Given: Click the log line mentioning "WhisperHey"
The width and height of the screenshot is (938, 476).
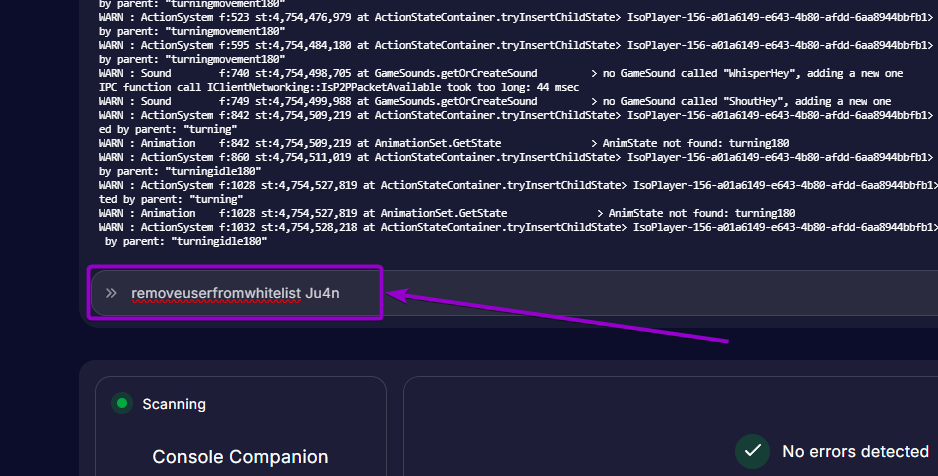Looking at the screenshot, I should pyautogui.click(x=501, y=74).
